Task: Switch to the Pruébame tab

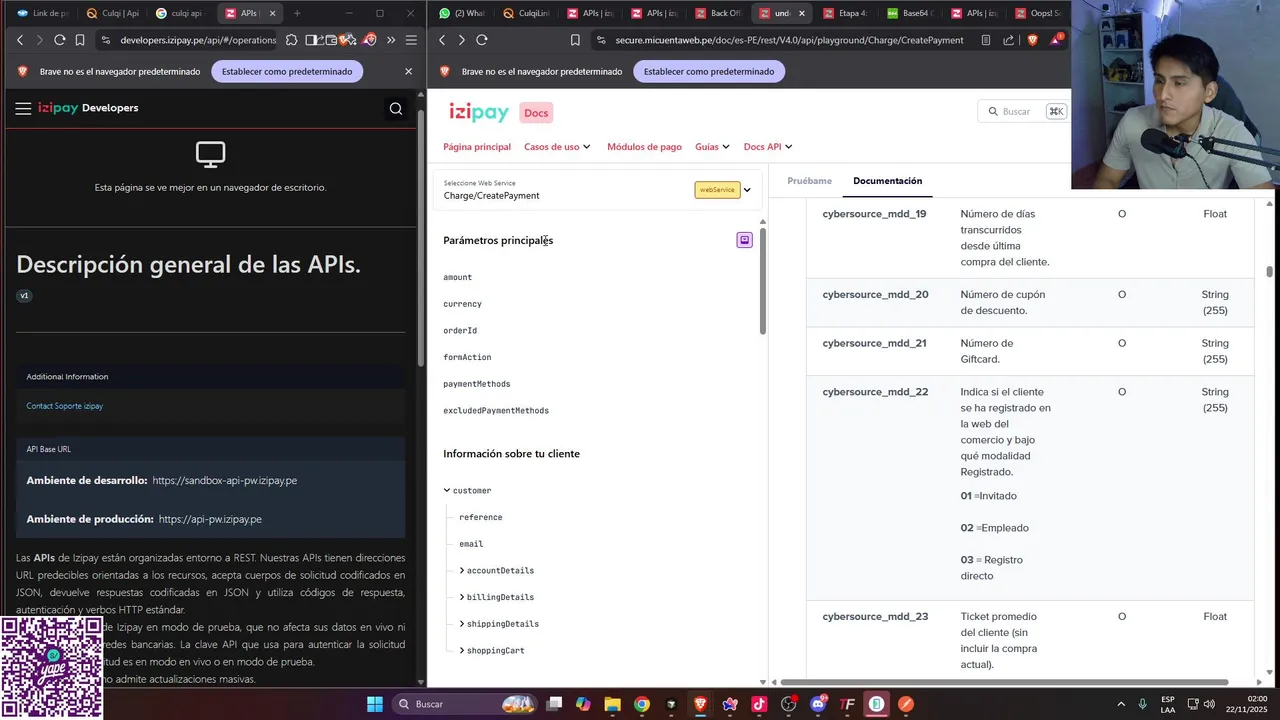Action: (x=809, y=181)
